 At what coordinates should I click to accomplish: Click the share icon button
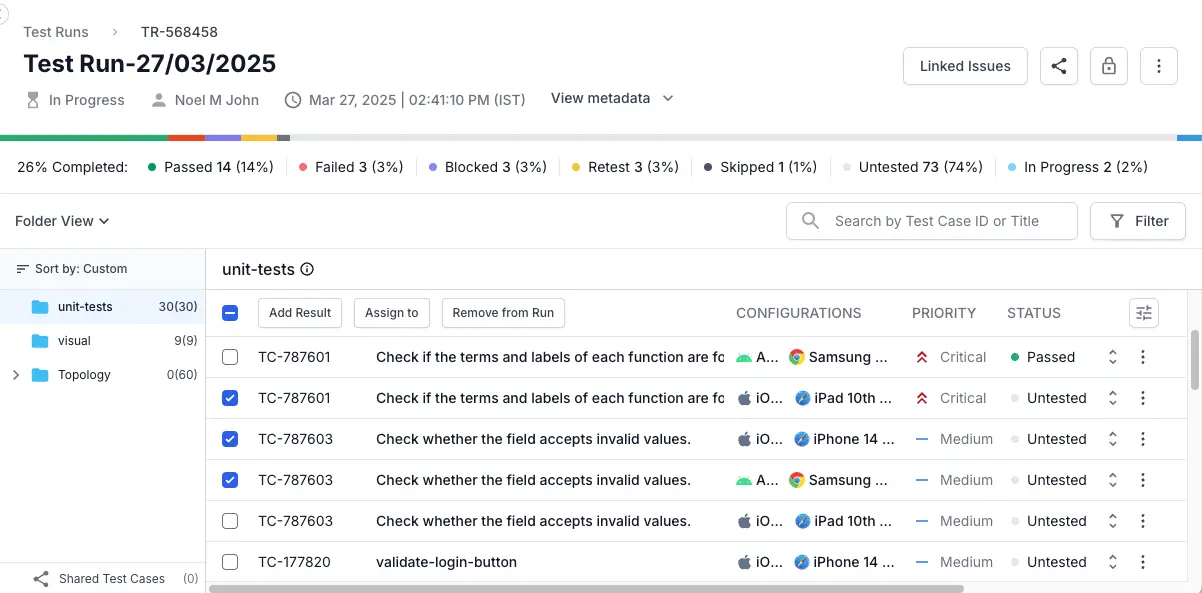tap(1059, 67)
